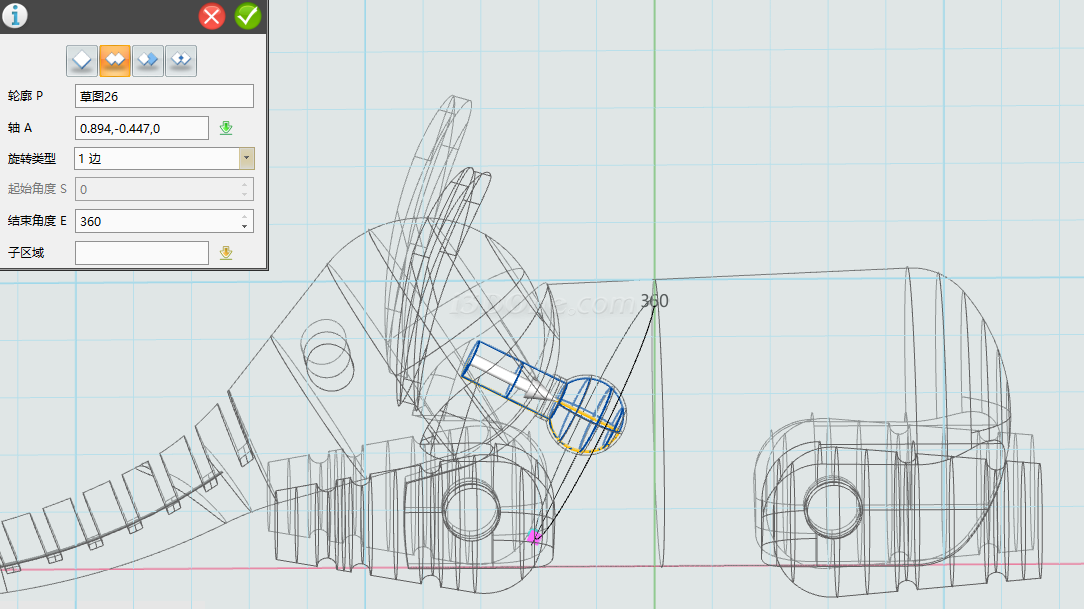This screenshot has width=1084, height=609.
Task: Click the yellow pick arrow beside 子区域
Action: (x=226, y=253)
